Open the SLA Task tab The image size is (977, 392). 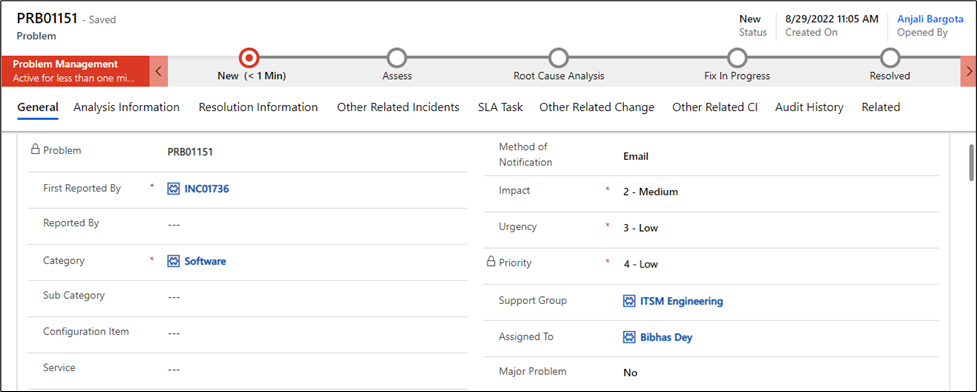click(x=500, y=107)
